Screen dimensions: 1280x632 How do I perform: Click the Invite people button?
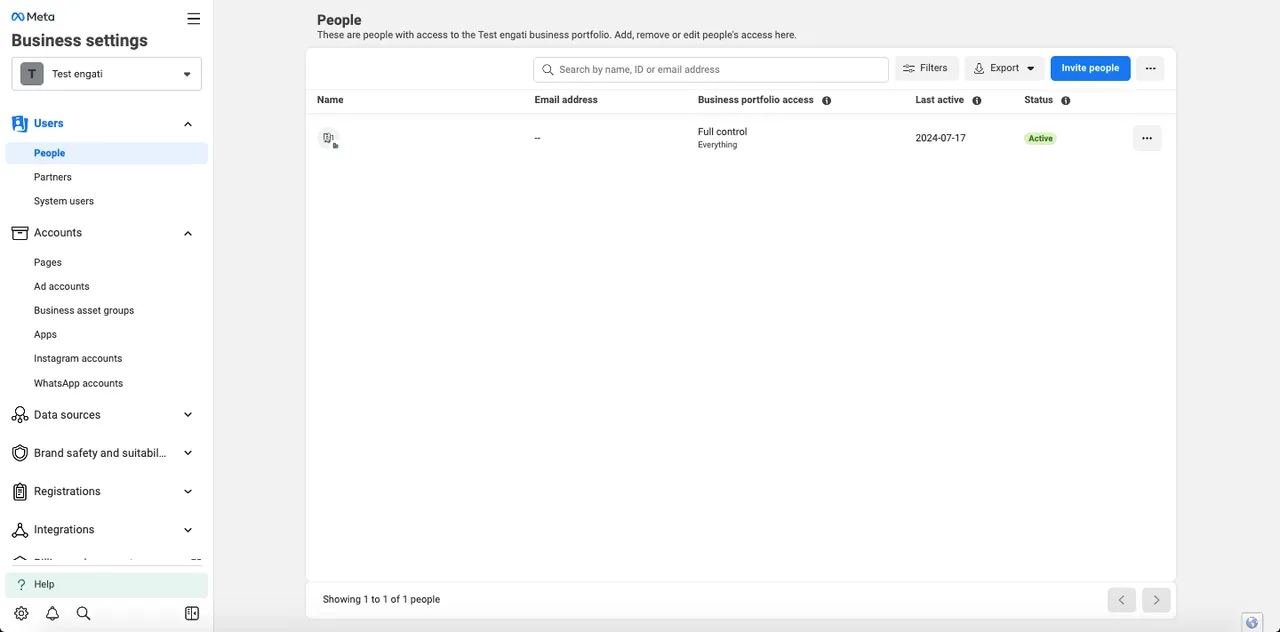click(x=1090, y=68)
